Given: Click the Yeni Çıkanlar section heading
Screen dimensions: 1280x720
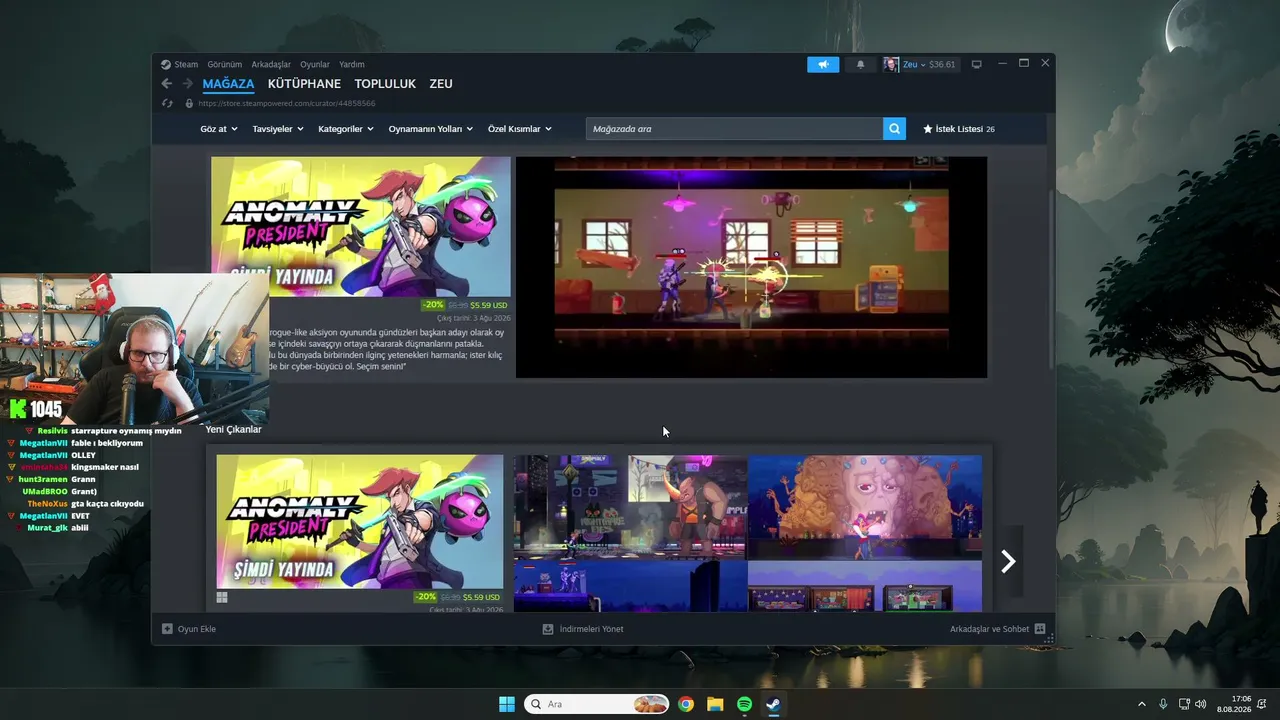Looking at the screenshot, I should point(233,429).
